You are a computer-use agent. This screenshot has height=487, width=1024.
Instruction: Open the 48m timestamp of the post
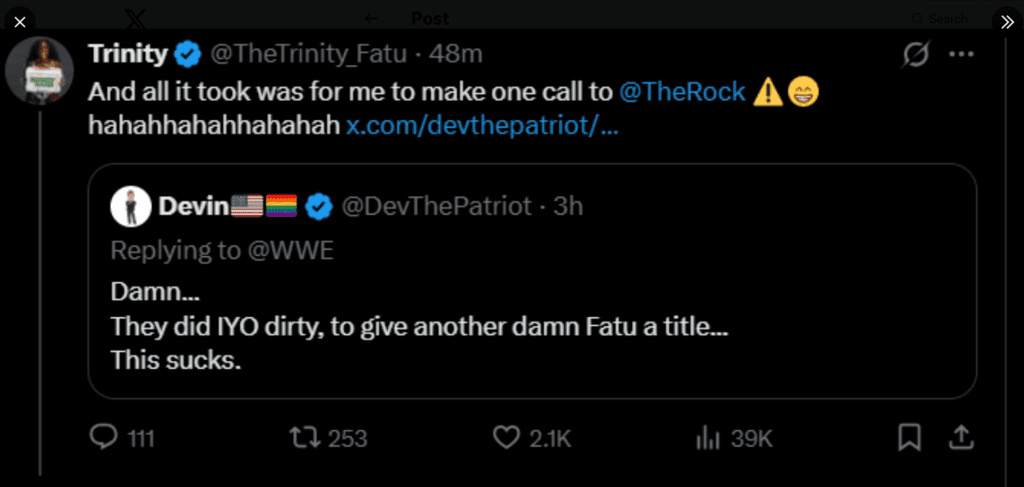(461, 53)
